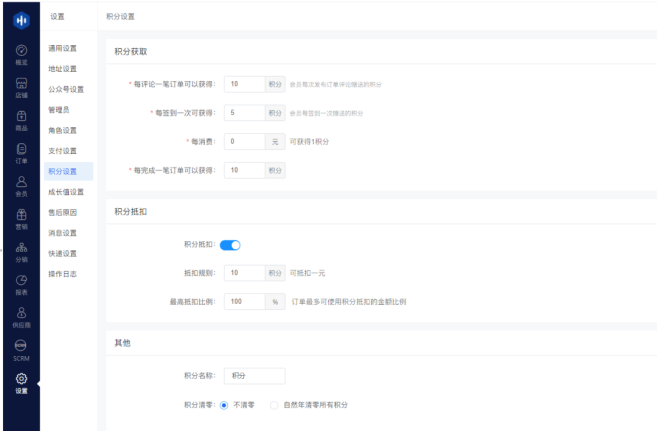
Task: Click the 最高抵扣比例 percentage input field
Action: click(x=244, y=300)
